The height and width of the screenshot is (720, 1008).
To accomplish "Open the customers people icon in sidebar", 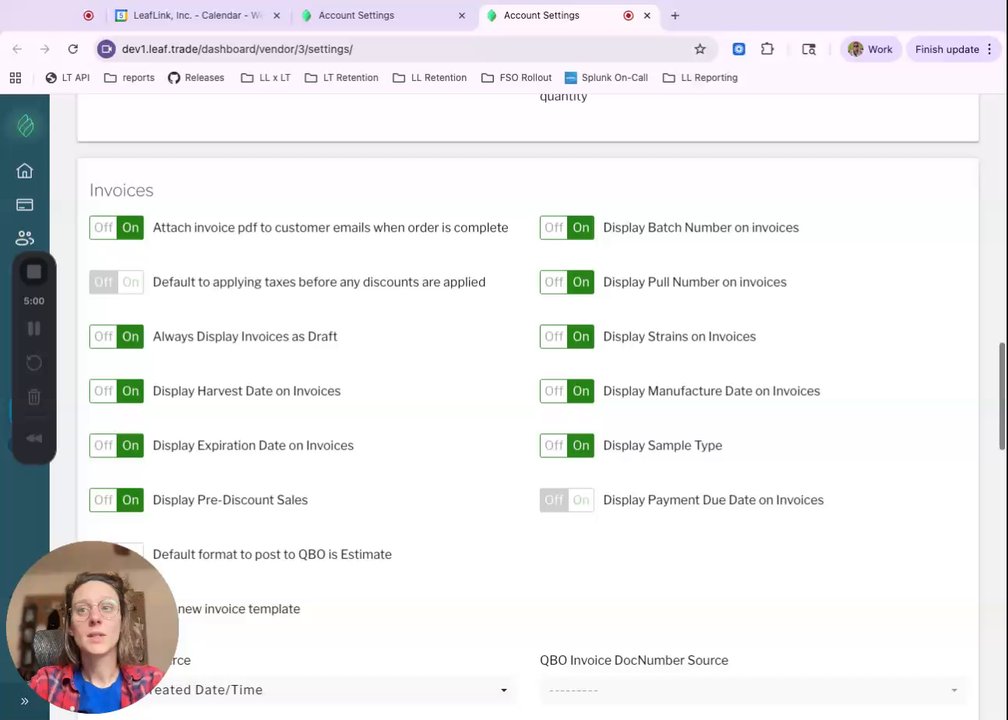I will click(24, 238).
